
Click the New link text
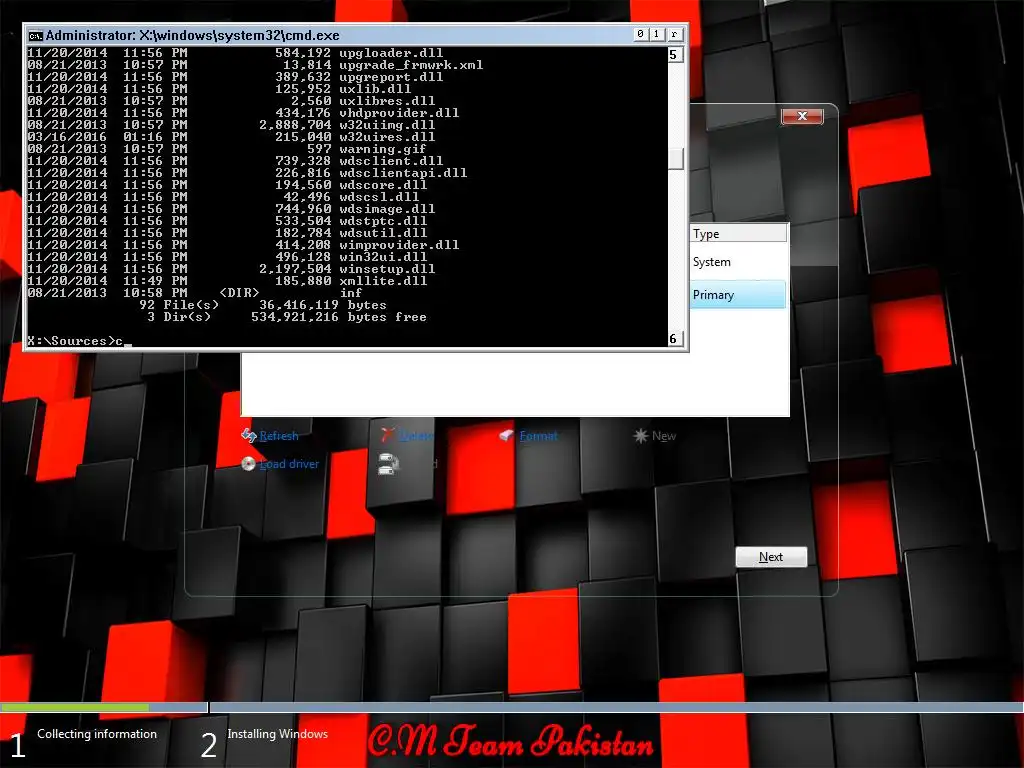click(x=664, y=436)
